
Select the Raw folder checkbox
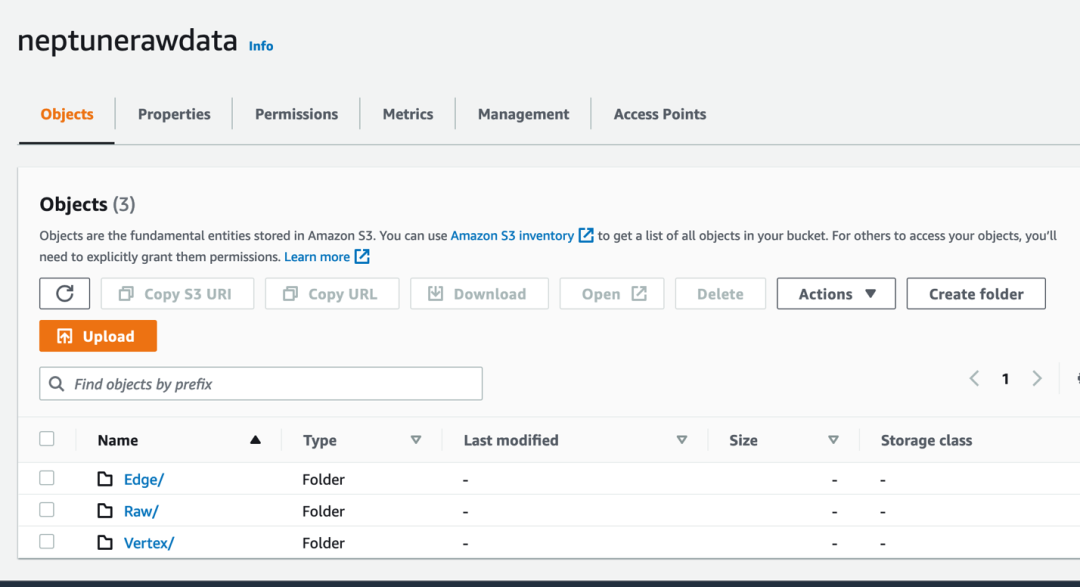[x=47, y=510]
